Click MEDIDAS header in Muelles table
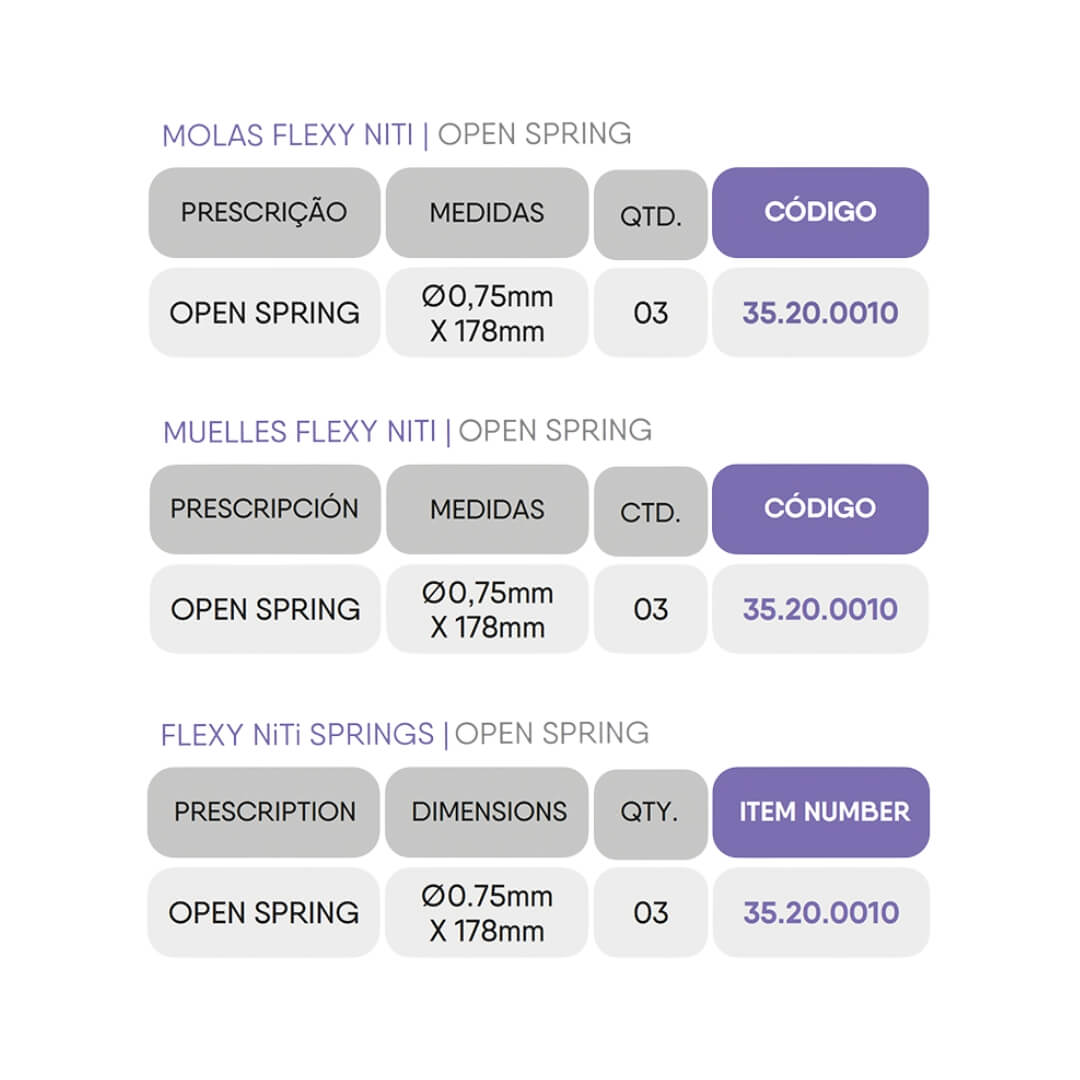 pos(487,509)
